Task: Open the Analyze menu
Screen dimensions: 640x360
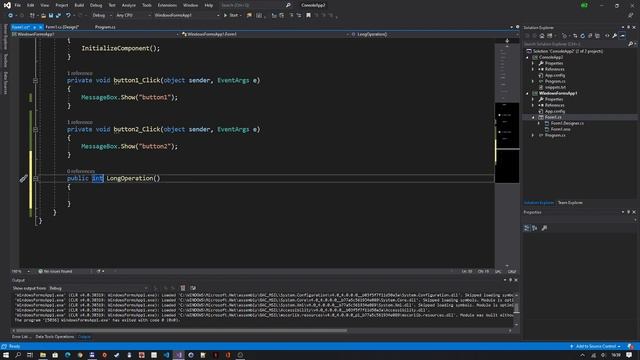Action: [129, 5]
